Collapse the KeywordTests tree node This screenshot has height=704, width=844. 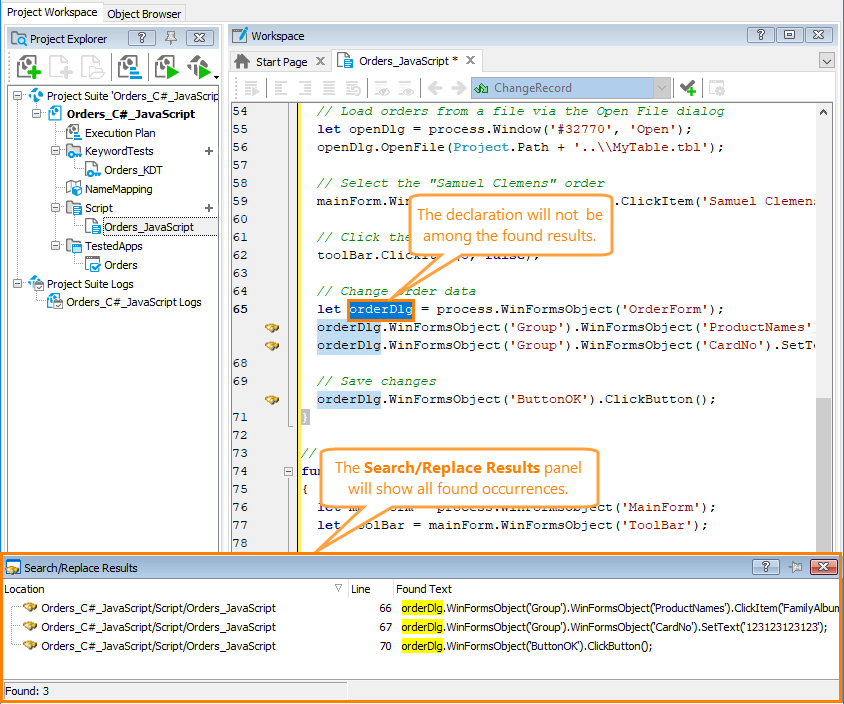57,151
